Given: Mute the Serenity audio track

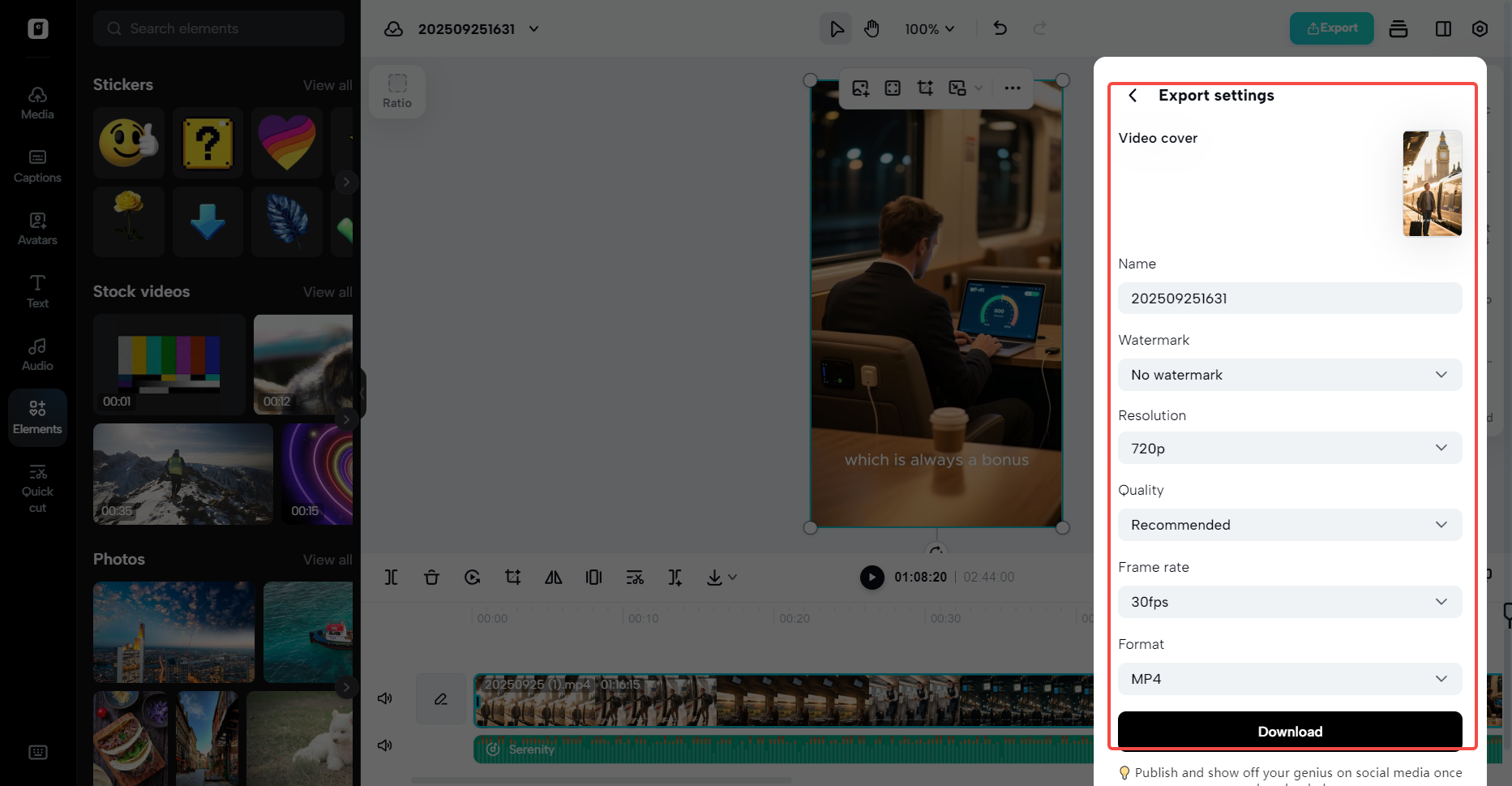Looking at the screenshot, I should 384,745.
